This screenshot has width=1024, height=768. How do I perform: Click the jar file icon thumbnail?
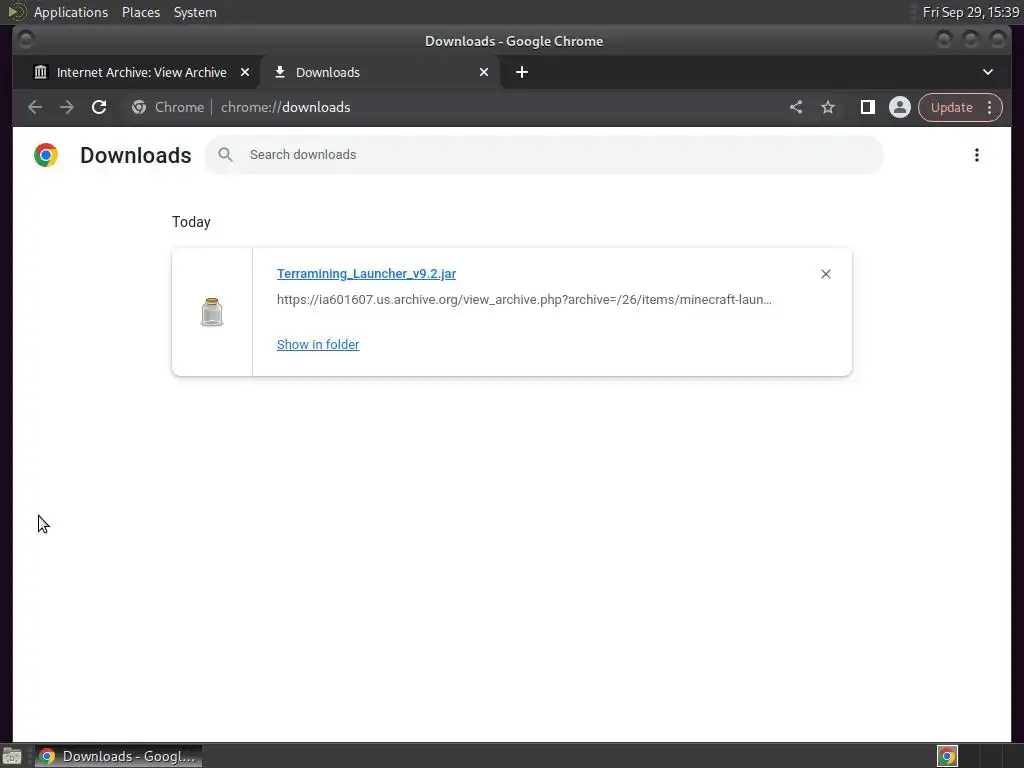[212, 312]
